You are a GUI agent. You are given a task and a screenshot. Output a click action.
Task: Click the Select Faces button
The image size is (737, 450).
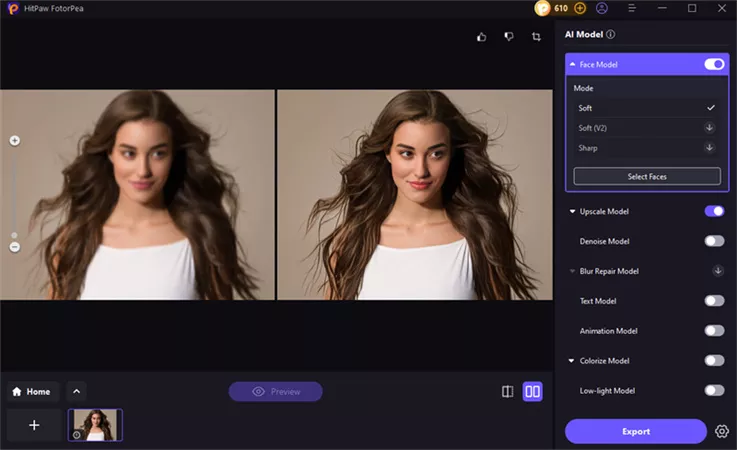tap(646, 176)
